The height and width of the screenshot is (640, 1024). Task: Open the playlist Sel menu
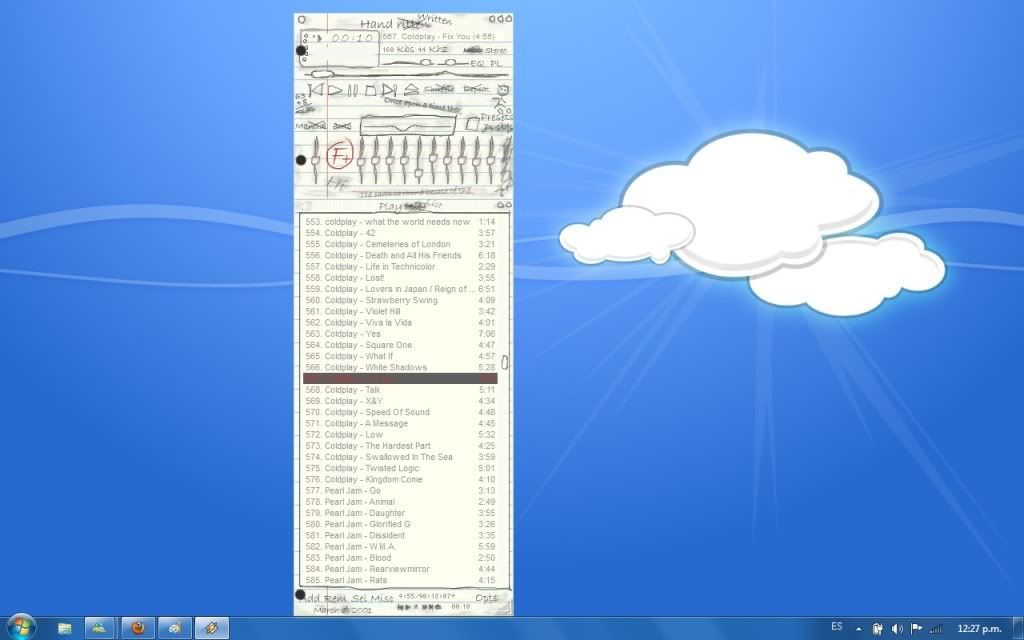[x=359, y=598]
